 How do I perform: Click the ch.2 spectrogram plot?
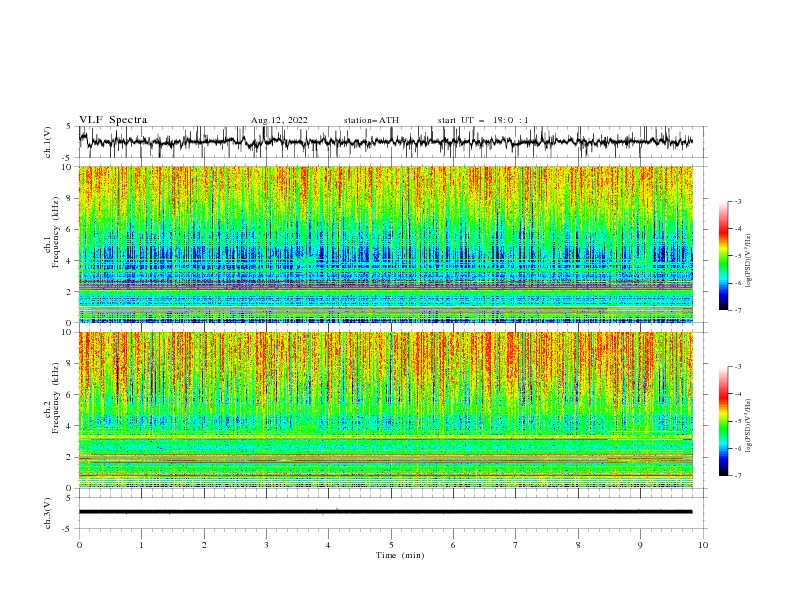385,410
